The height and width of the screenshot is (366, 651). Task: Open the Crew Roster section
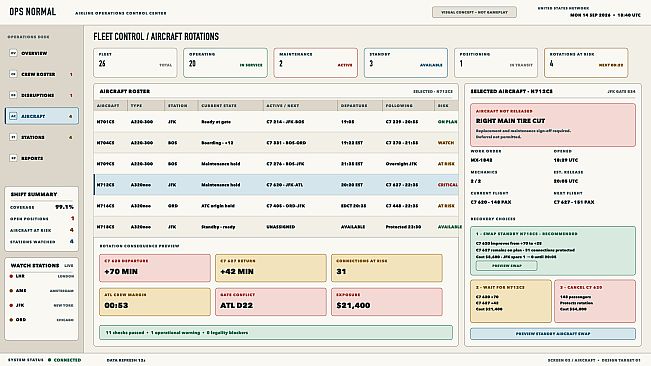[42, 74]
